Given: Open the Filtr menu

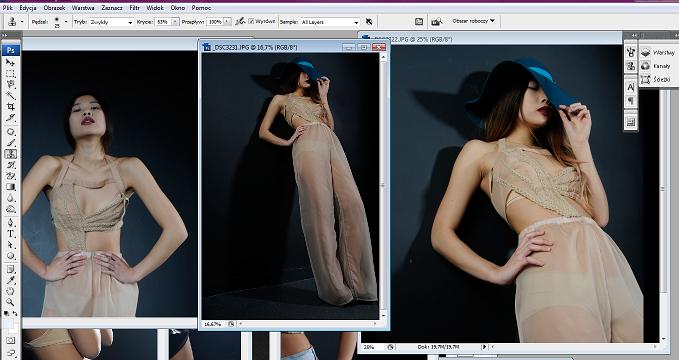Looking at the screenshot, I should coord(135,8).
